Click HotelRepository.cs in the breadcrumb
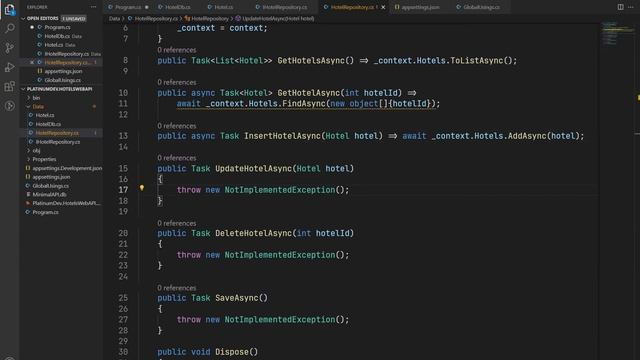The height and width of the screenshot is (360, 640). [x=156, y=18]
